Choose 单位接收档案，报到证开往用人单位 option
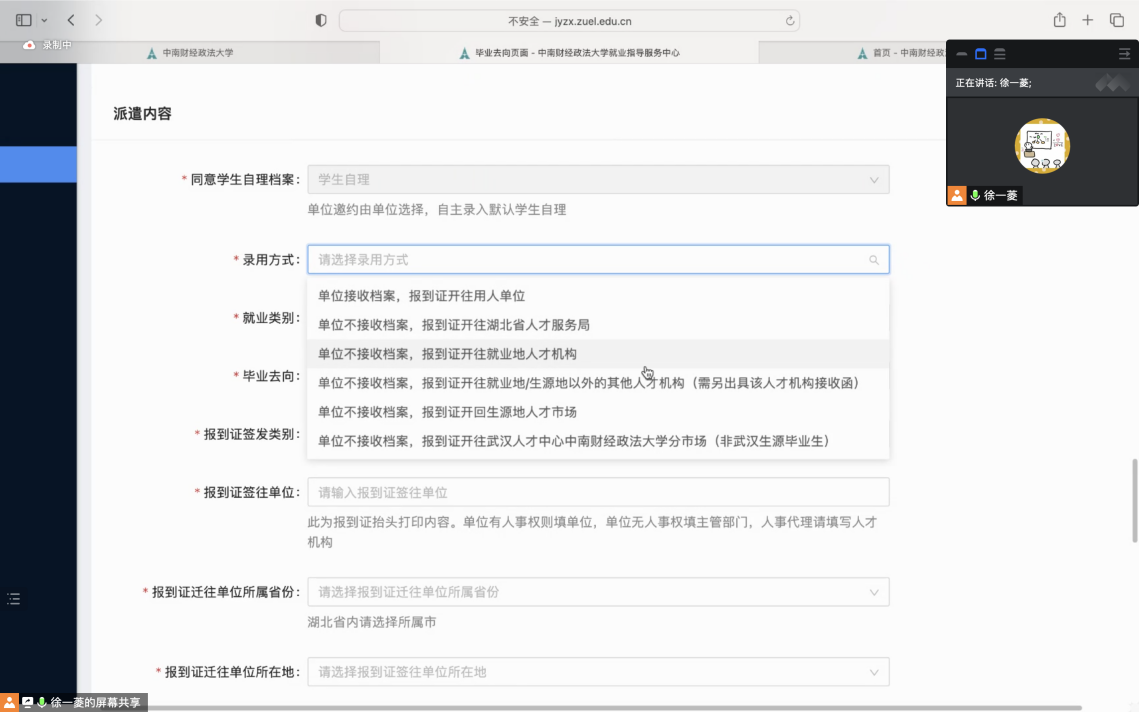The height and width of the screenshot is (712, 1139). (421, 296)
